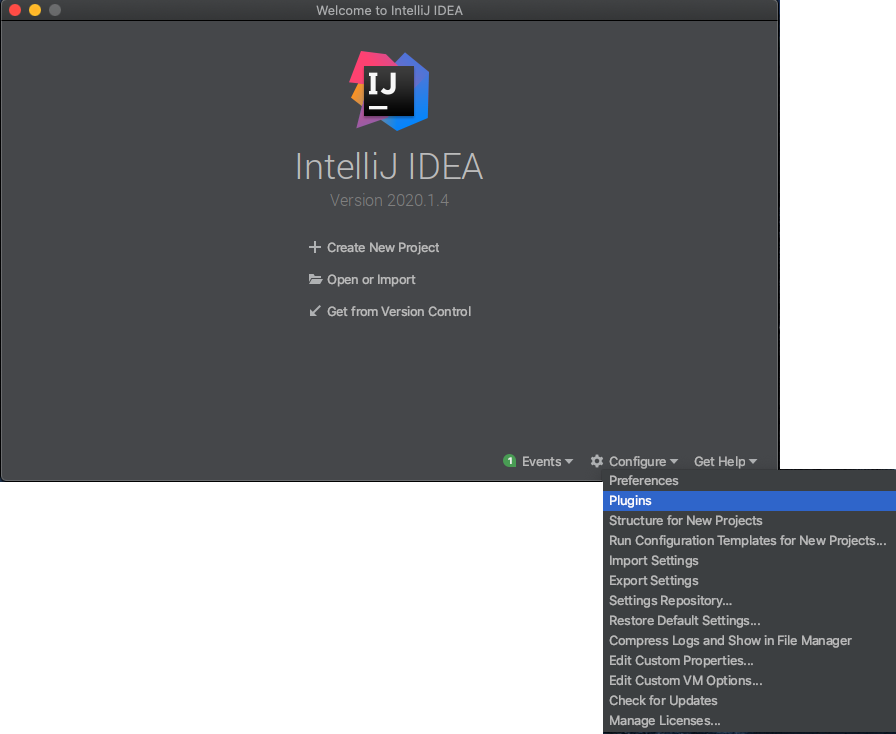Click the folder icon beside Open or Import
Viewport: 896px width, 734px height.
click(315, 279)
